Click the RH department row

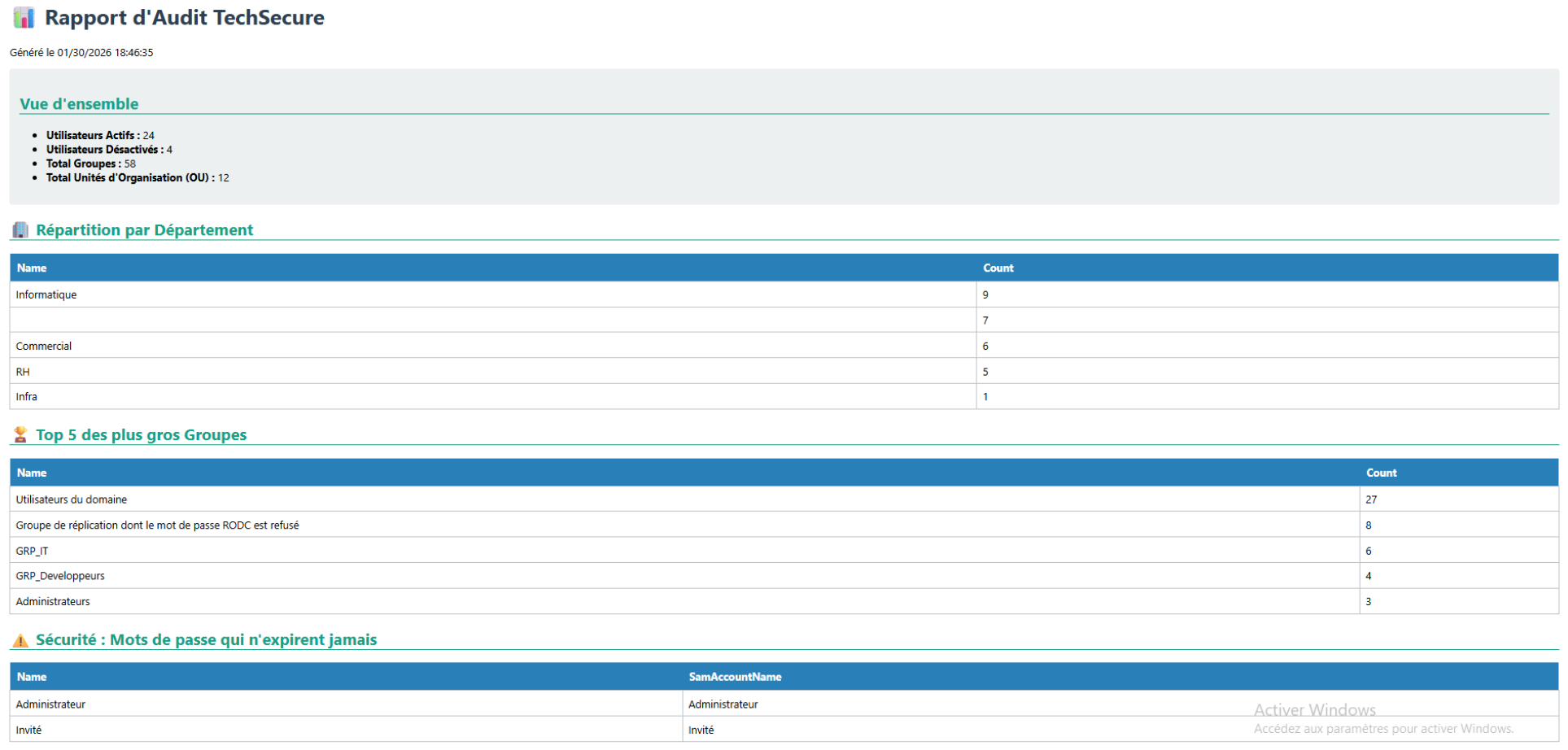click(23, 372)
